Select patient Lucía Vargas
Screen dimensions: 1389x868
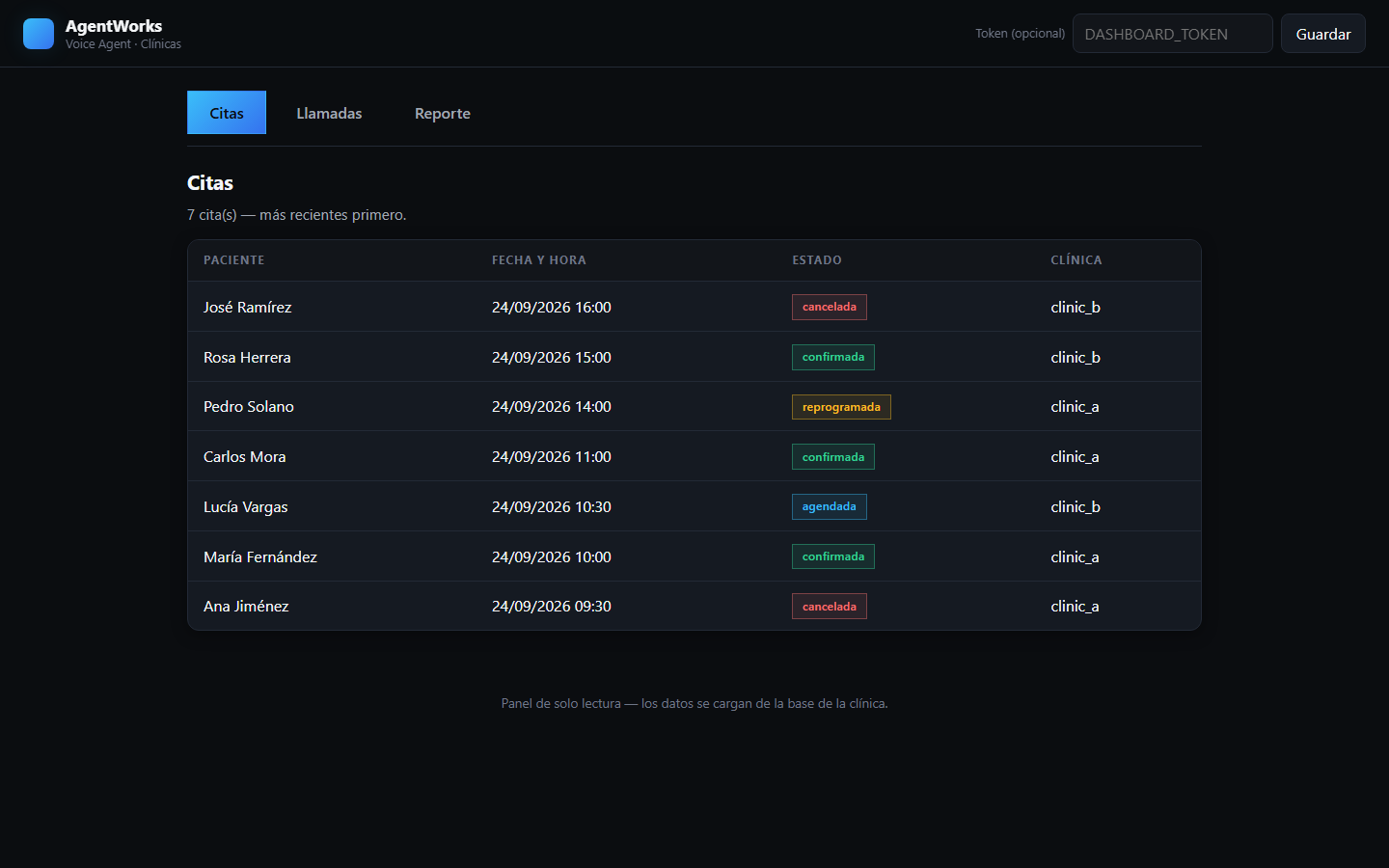(x=246, y=507)
